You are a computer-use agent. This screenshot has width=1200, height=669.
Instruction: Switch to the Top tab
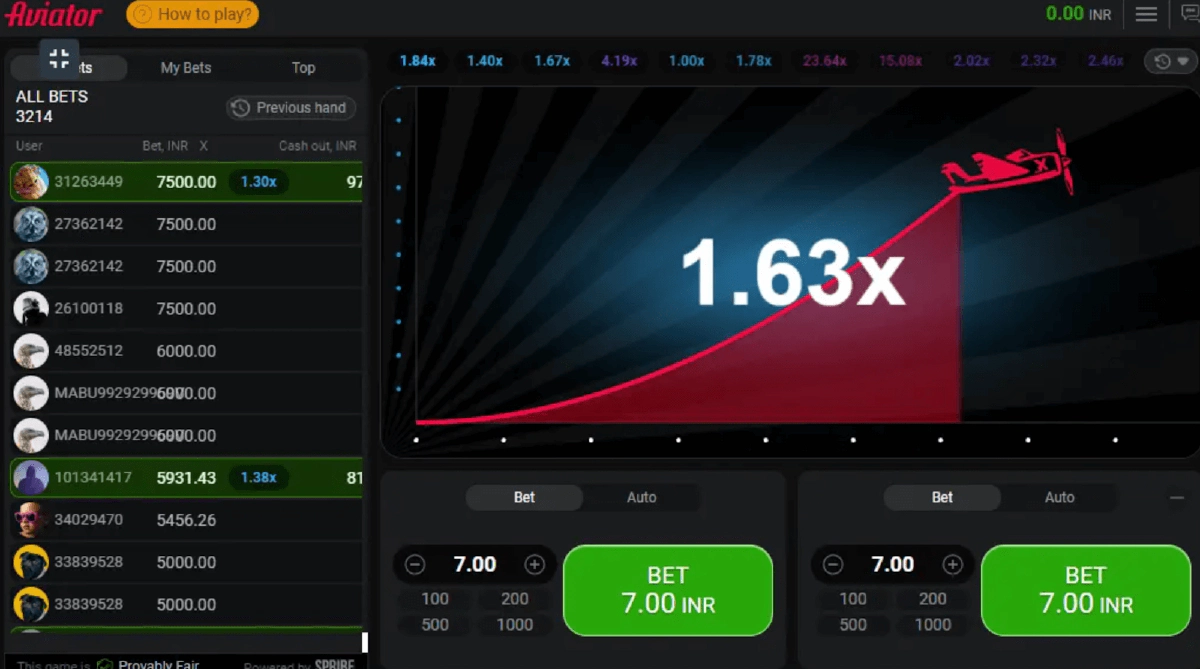pyautogui.click(x=303, y=68)
